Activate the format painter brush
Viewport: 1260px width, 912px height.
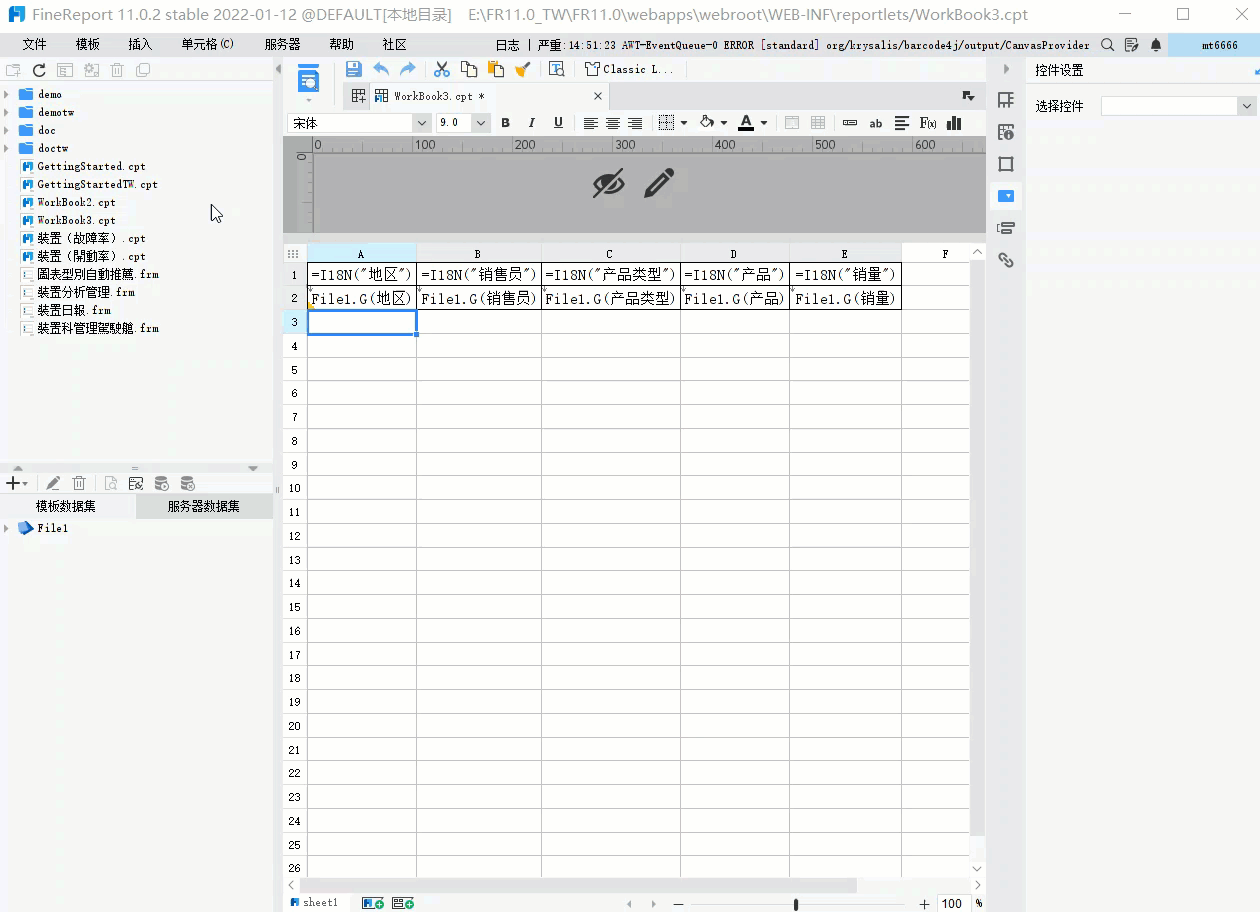point(522,69)
